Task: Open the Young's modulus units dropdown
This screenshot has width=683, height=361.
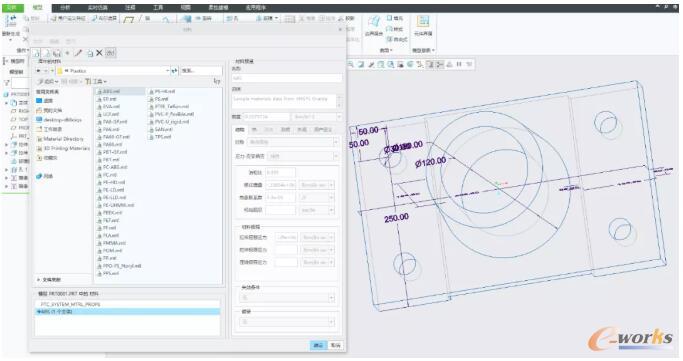Action: [x=331, y=185]
